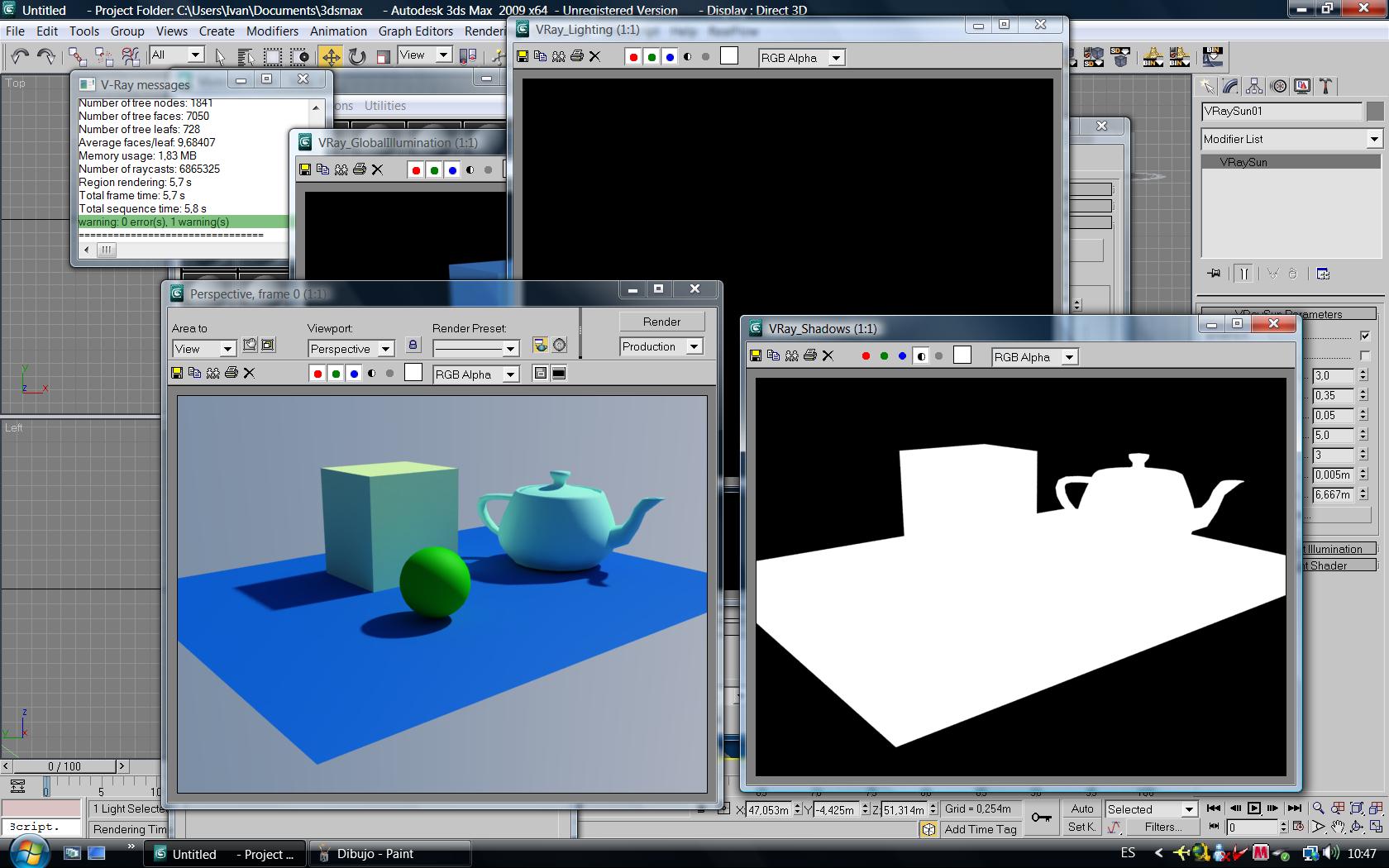Click Add Time Tag

pos(980,829)
